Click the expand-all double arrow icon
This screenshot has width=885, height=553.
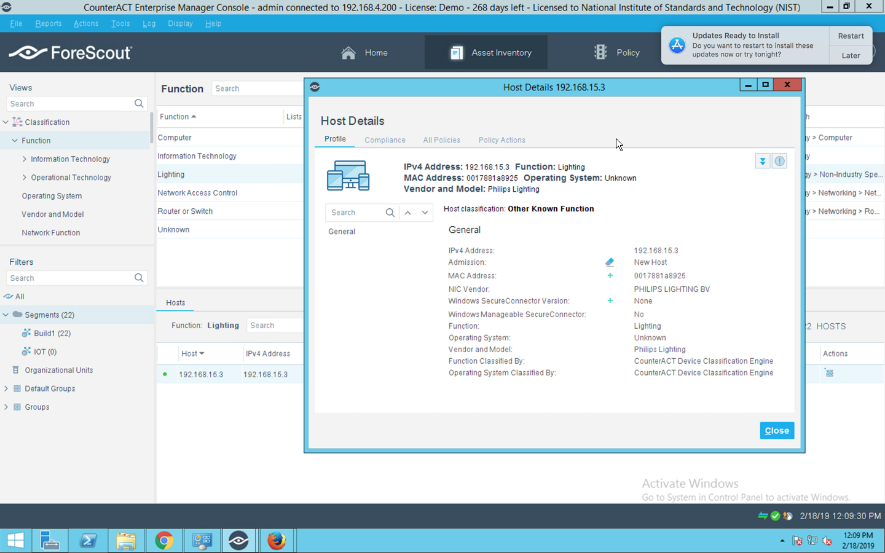[763, 161]
